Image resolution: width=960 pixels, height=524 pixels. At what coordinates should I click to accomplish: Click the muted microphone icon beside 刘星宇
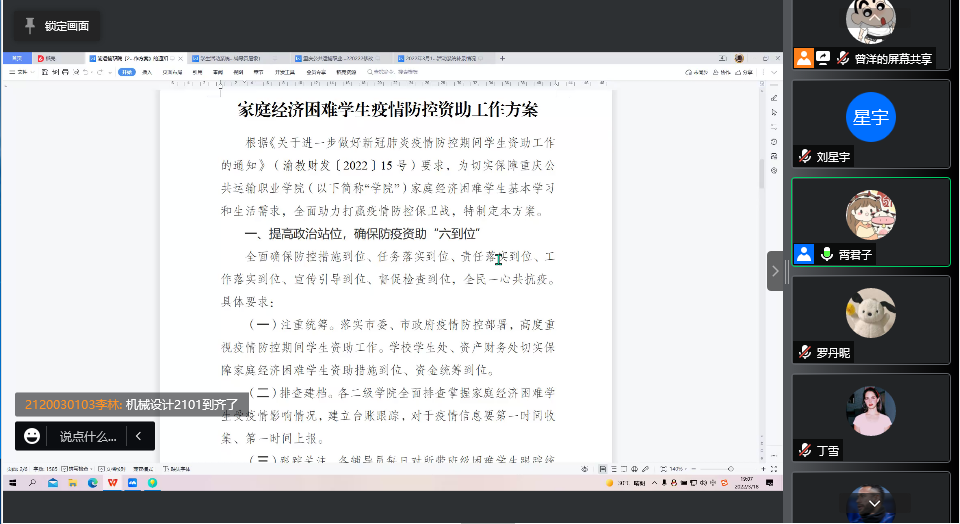pos(805,157)
